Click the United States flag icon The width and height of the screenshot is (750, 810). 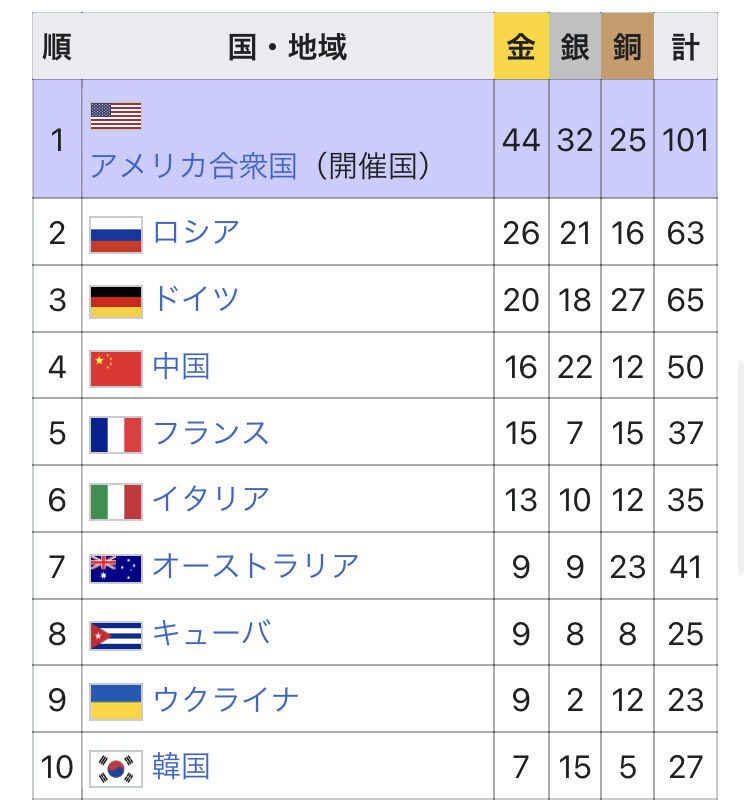[x=116, y=116]
